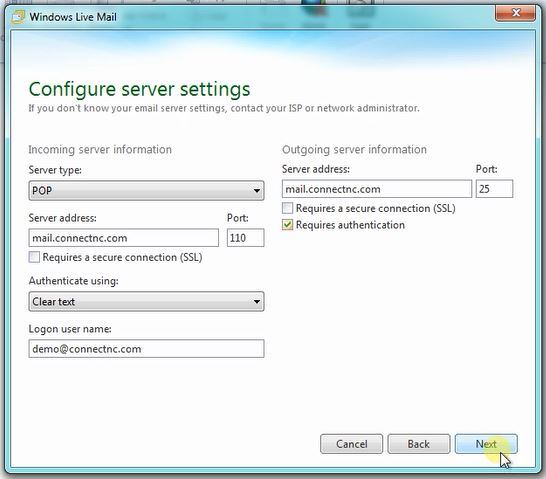This screenshot has width=546, height=479.
Task: Click the Outgoing server information label
Action: tap(354, 150)
